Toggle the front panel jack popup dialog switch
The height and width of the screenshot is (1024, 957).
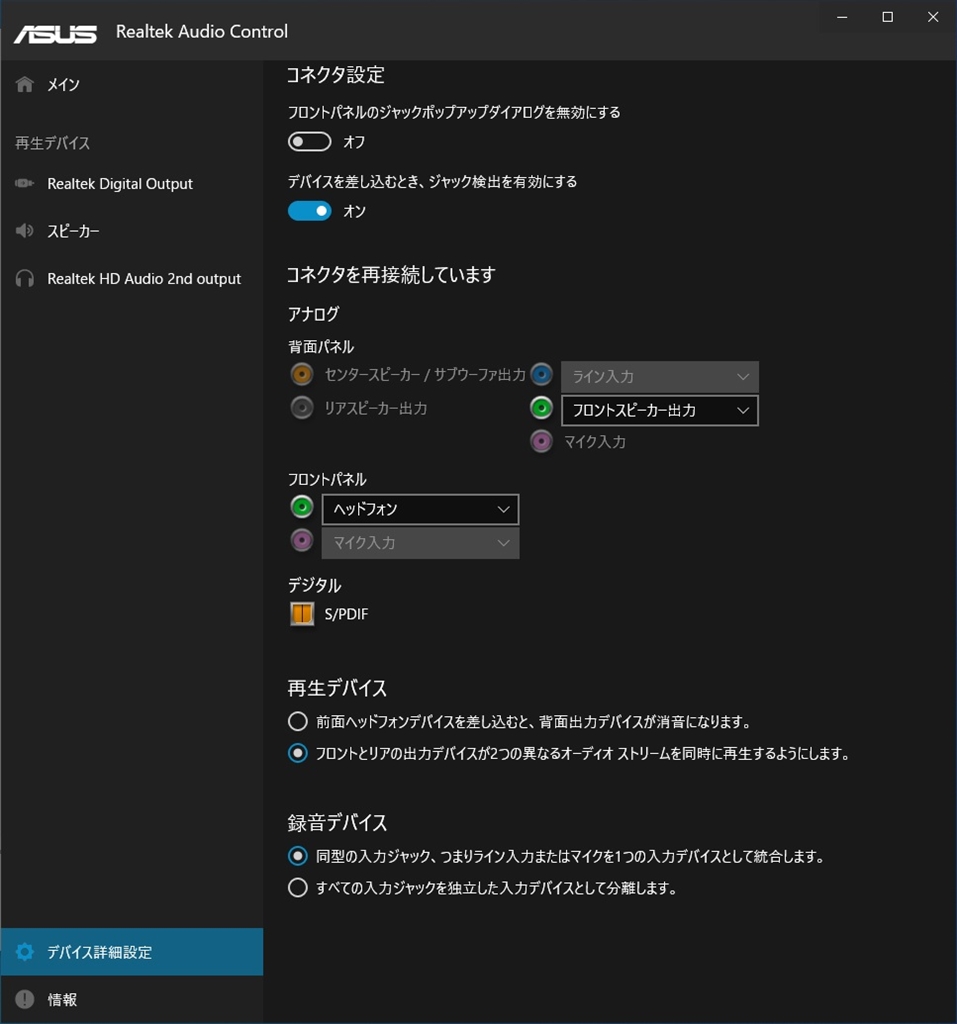pyautogui.click(x=310, y=142)
